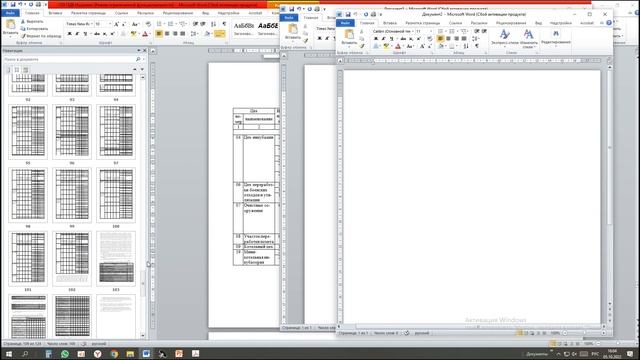The image size is (640, 360).
Task: Sort text using the Document1 paragraph group icon
Action: [x=466, y=46]
